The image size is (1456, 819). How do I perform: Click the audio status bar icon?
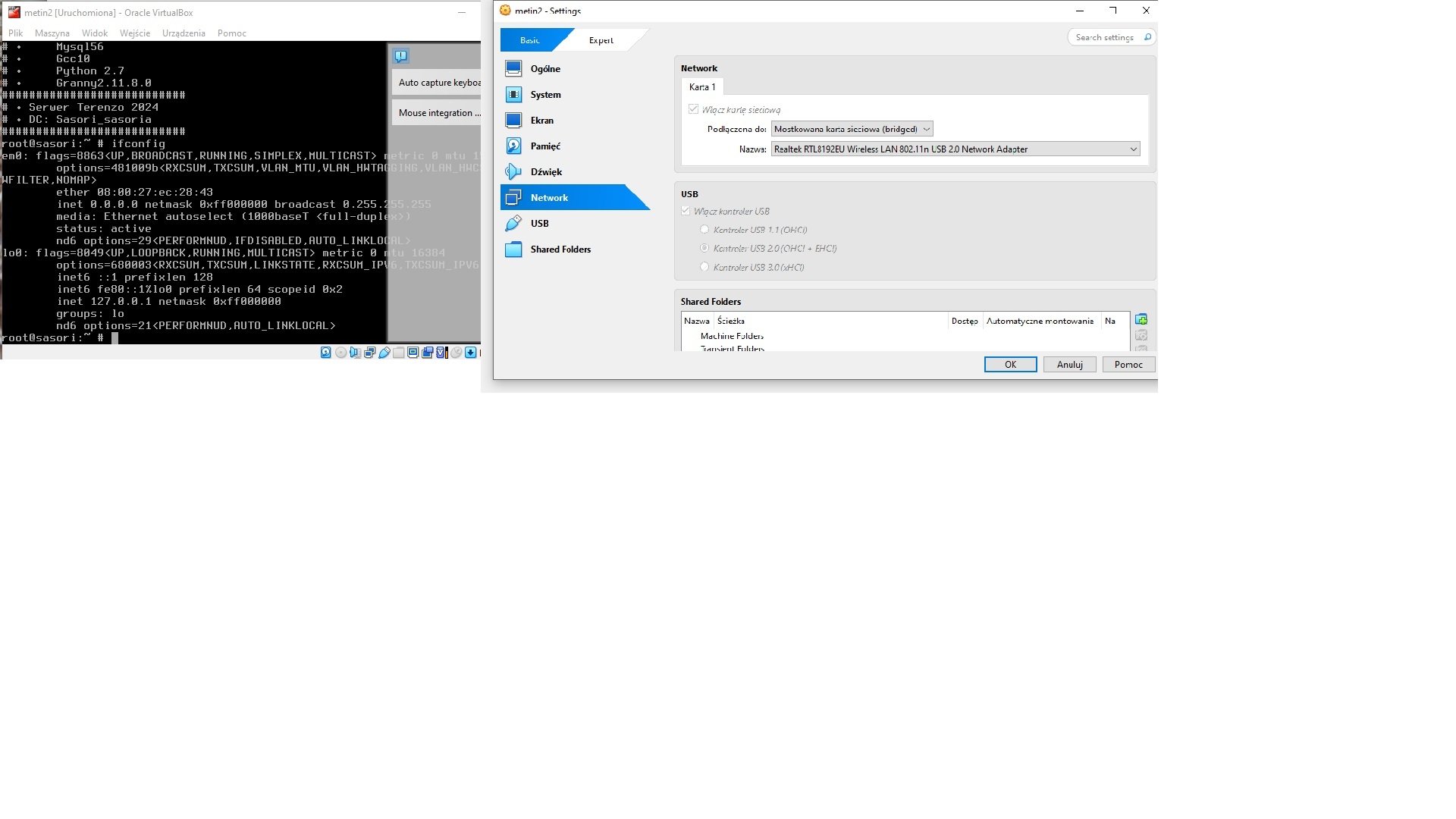click(x=355, y=353)
